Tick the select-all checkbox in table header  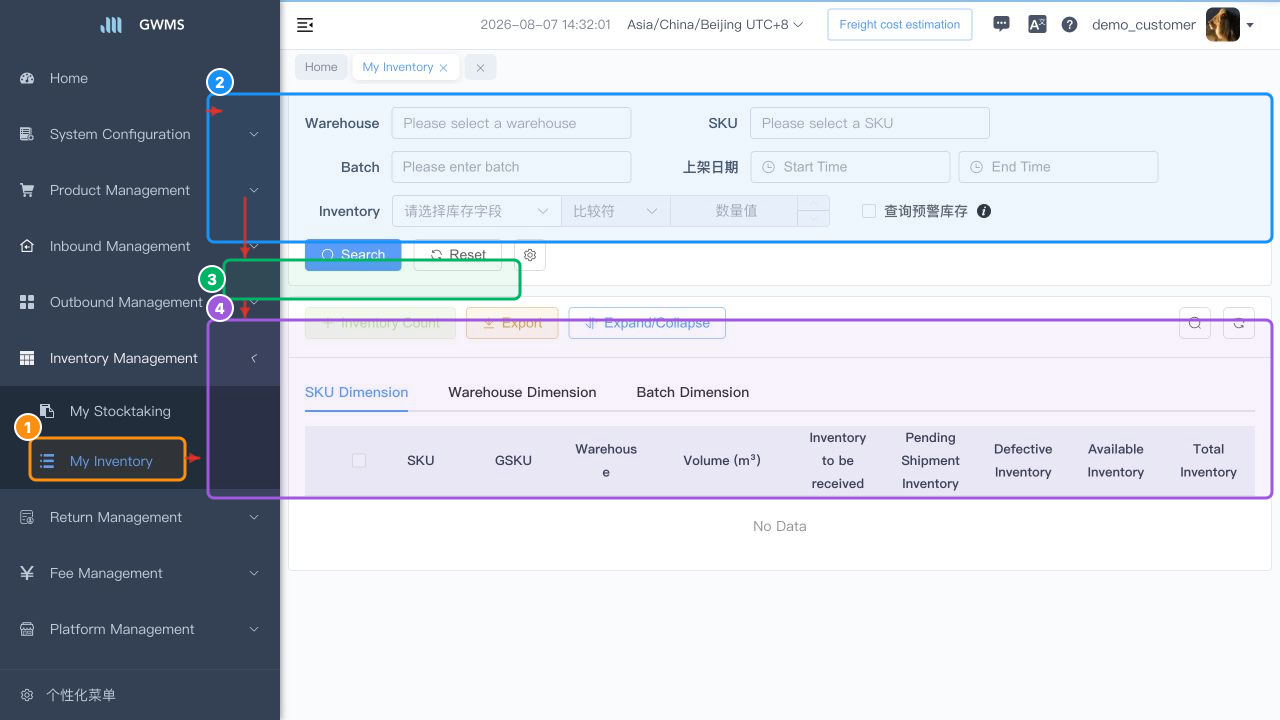(x=359, y=460)
